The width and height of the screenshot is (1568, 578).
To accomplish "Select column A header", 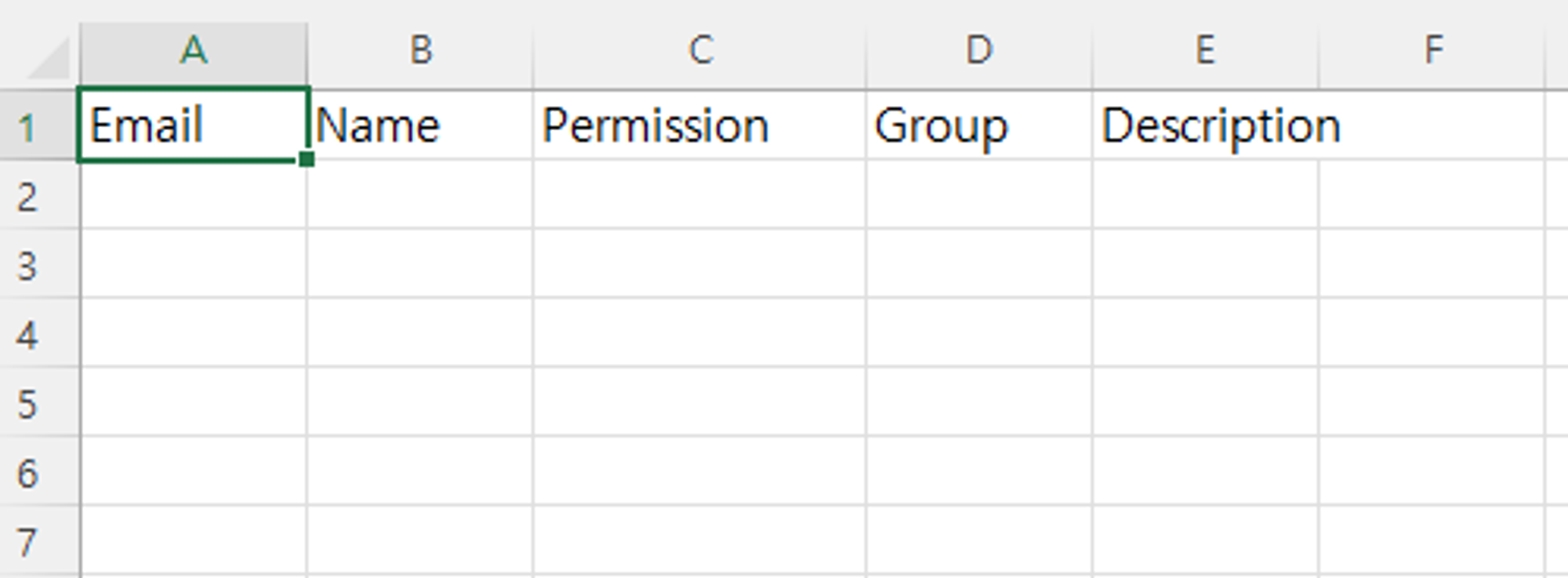I will (x=193, y=51).
